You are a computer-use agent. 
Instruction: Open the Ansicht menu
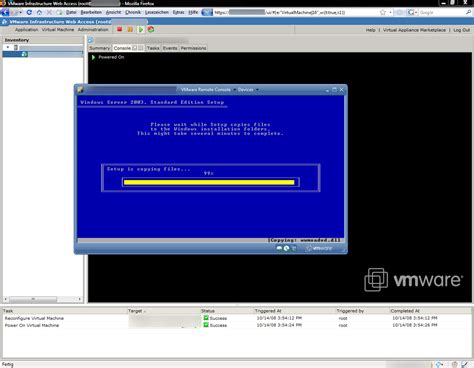click(x=113, y=12)
